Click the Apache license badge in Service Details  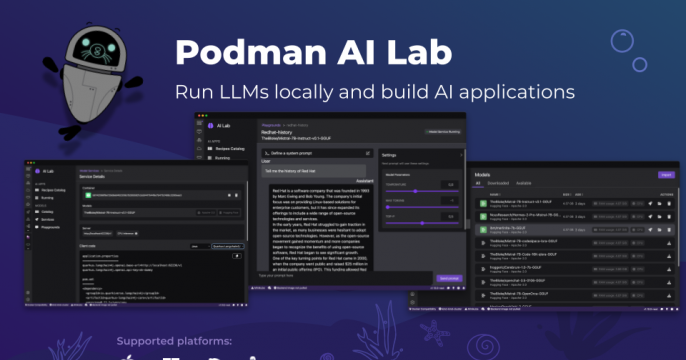[x=206, y=213]
